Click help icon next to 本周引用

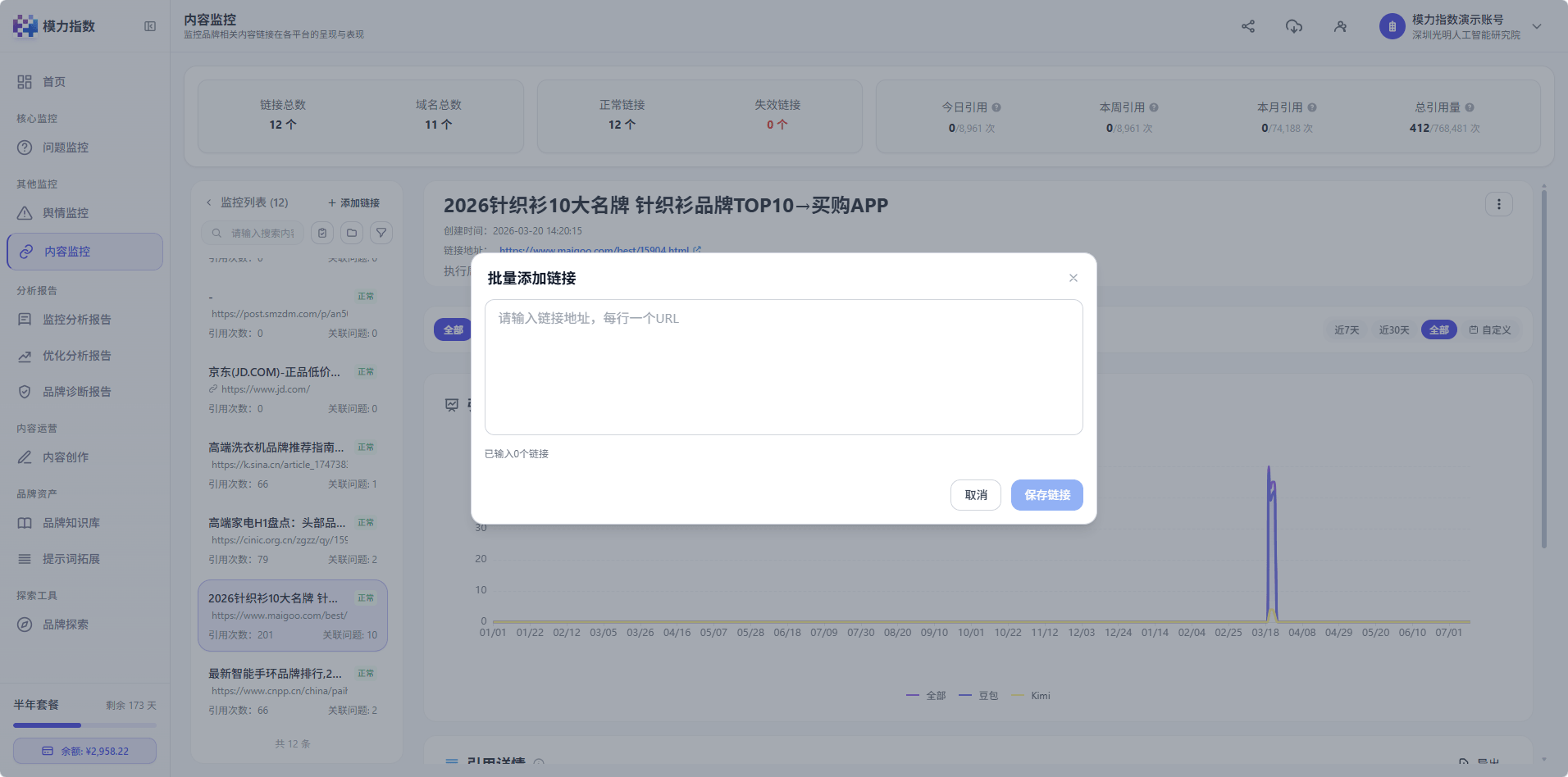pyautogui.click(x=1154, y=107)
